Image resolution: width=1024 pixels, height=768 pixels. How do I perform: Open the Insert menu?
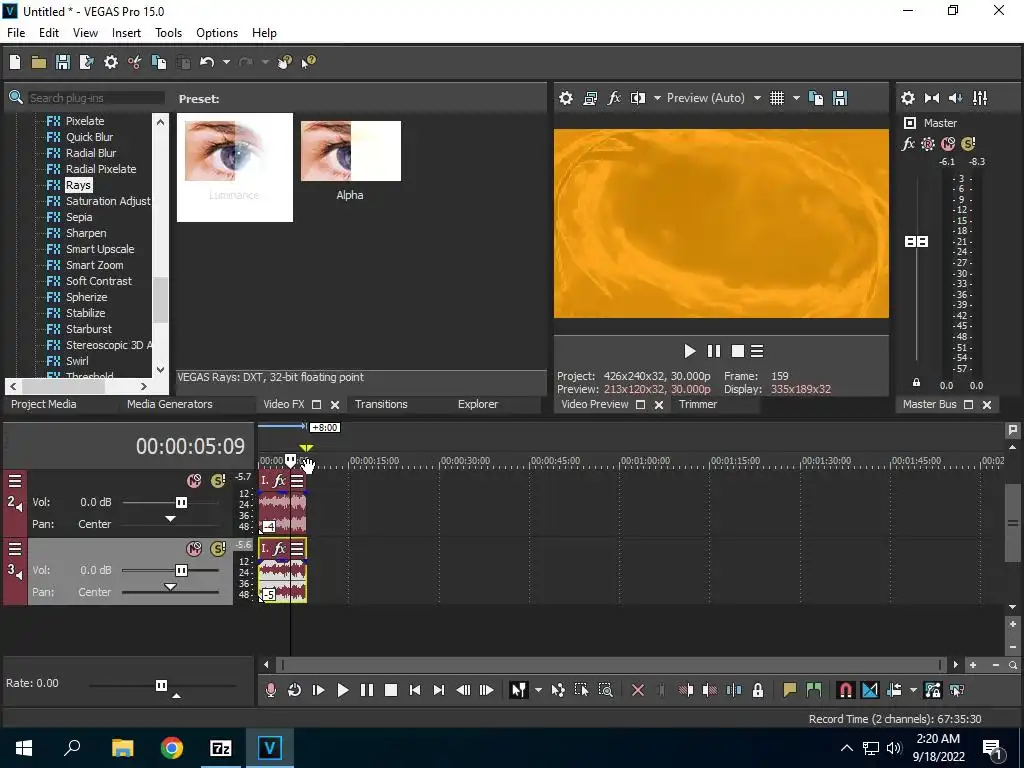(x=126, y=33)
